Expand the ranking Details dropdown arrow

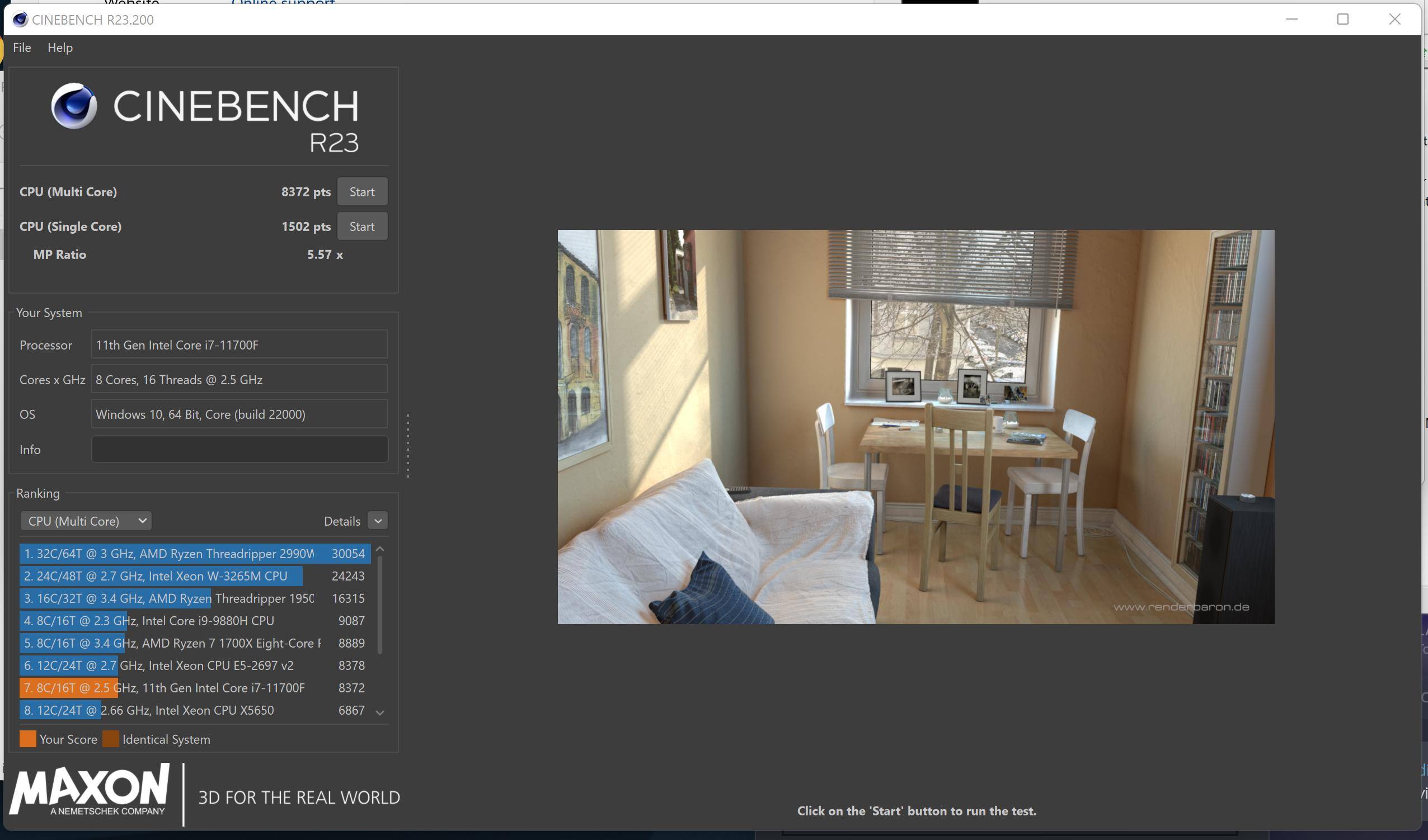click(x=378, y=521)
